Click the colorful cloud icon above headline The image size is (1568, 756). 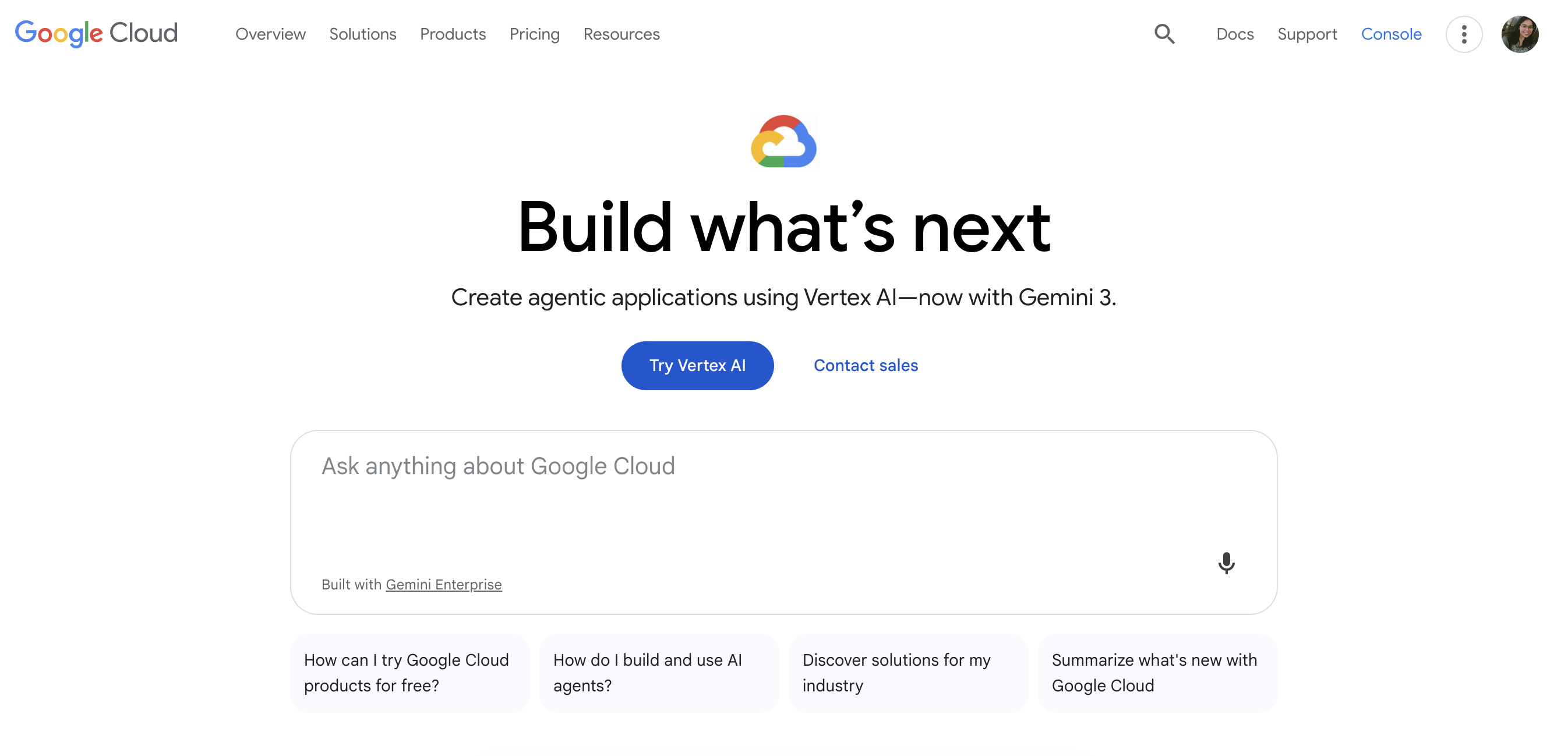click(x=783, y=141)
